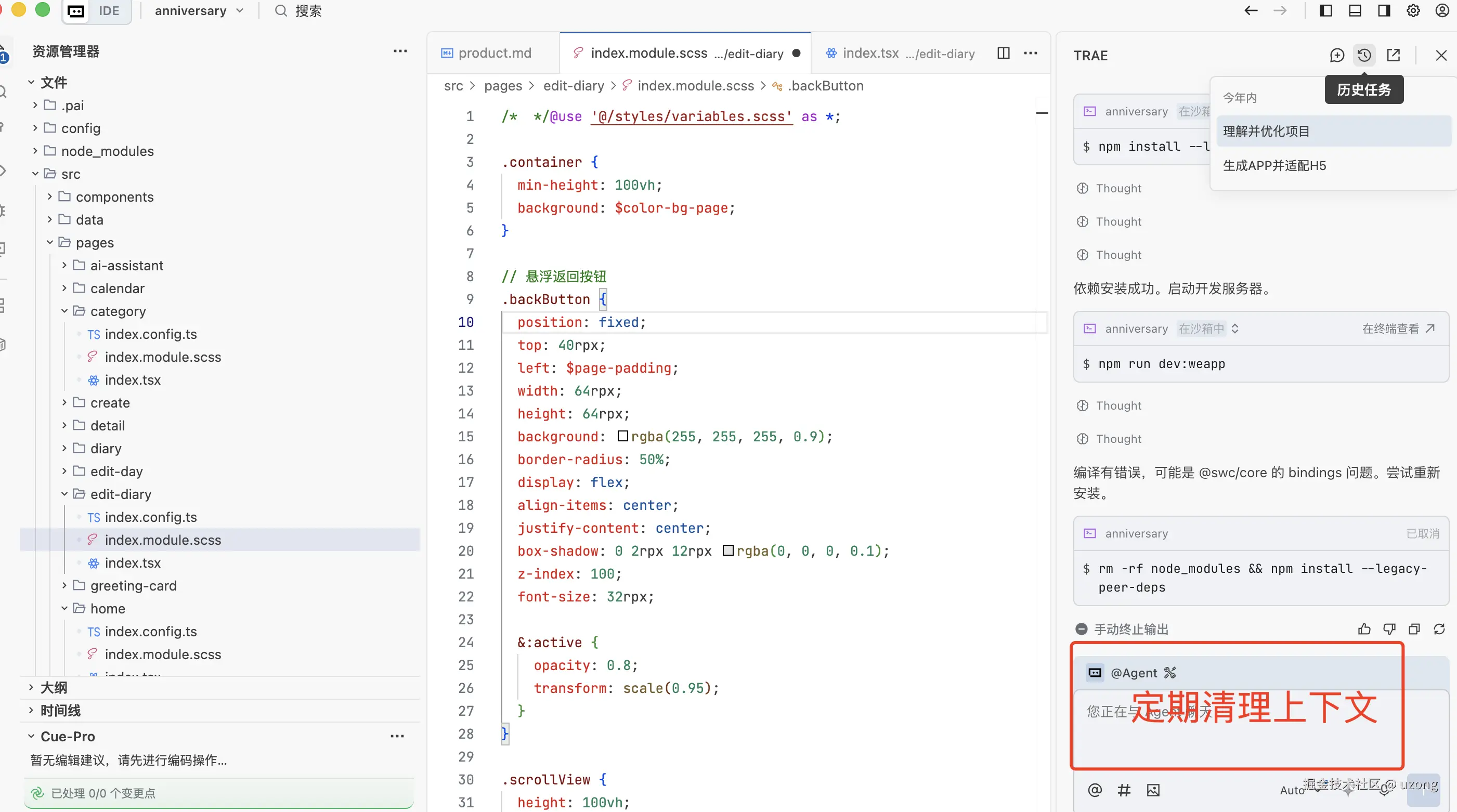Attach an image to chat
Screen dimensions: 1457x812
[1153, 790]
